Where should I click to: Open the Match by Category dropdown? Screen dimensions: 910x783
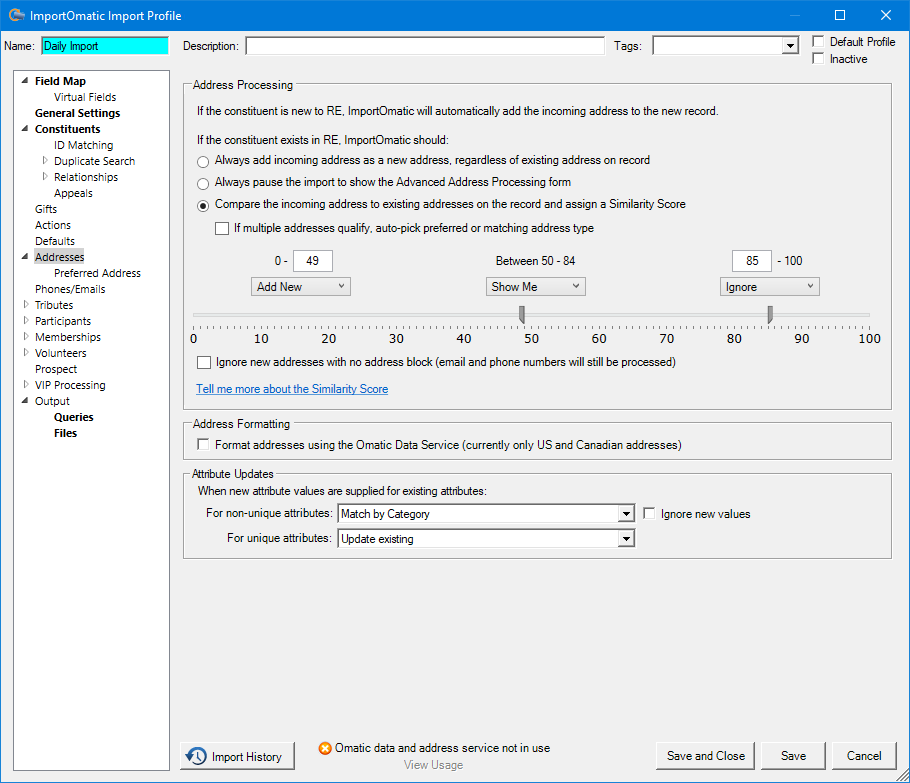pyautogui.click(x=626, y=514)
